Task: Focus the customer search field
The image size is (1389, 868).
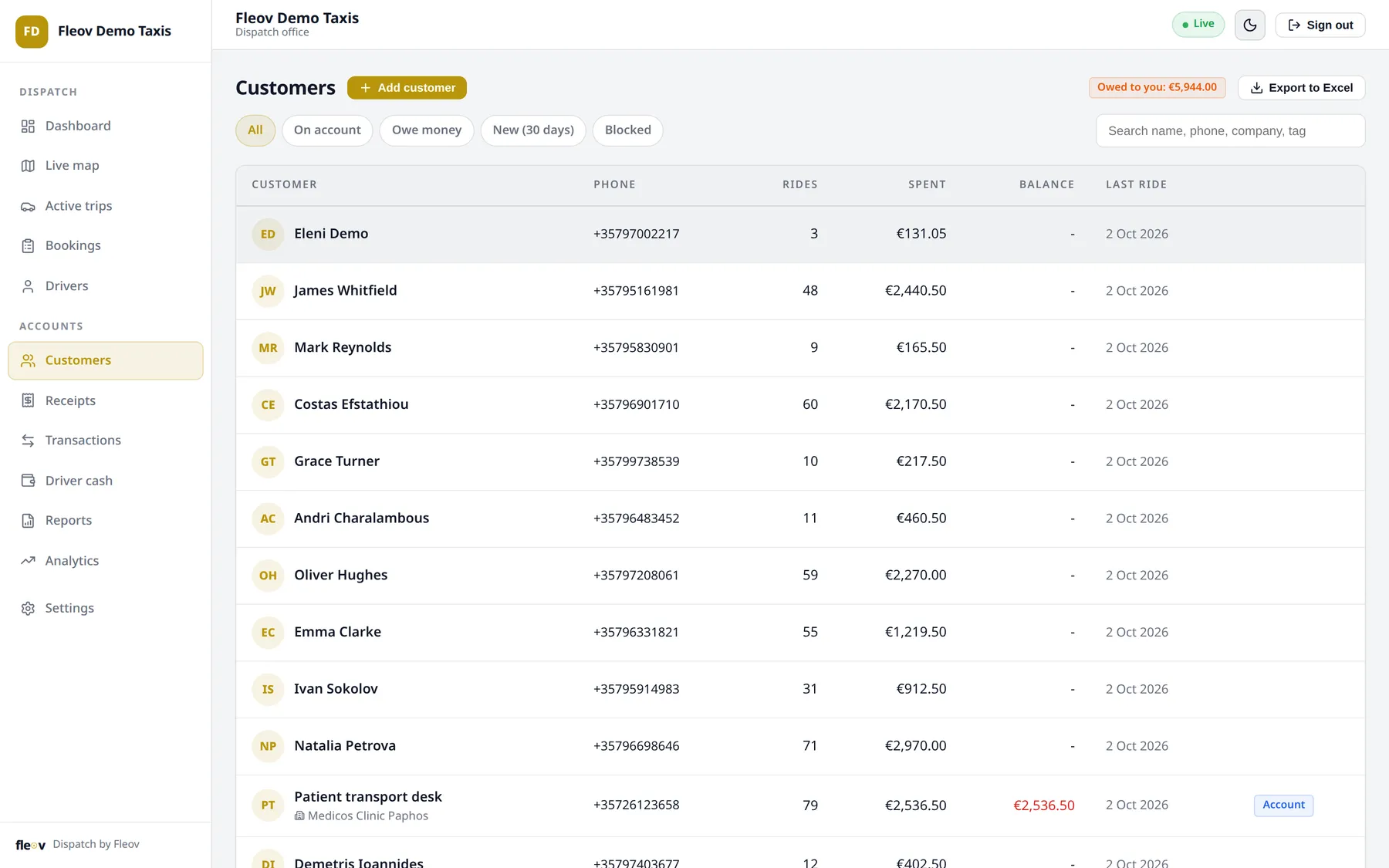Action: pos(1230,131)
